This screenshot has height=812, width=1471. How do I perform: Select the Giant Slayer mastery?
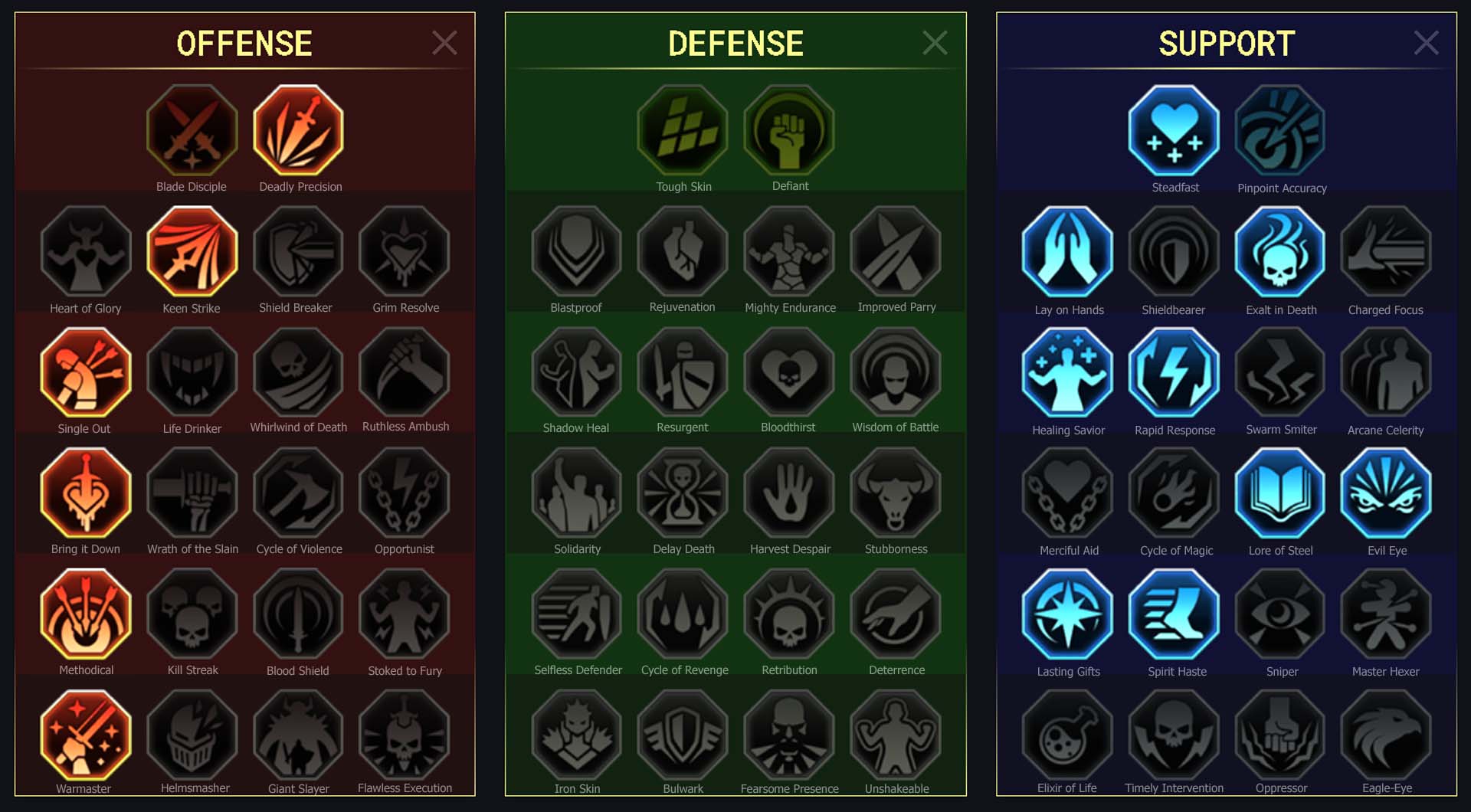pos(299,735)
